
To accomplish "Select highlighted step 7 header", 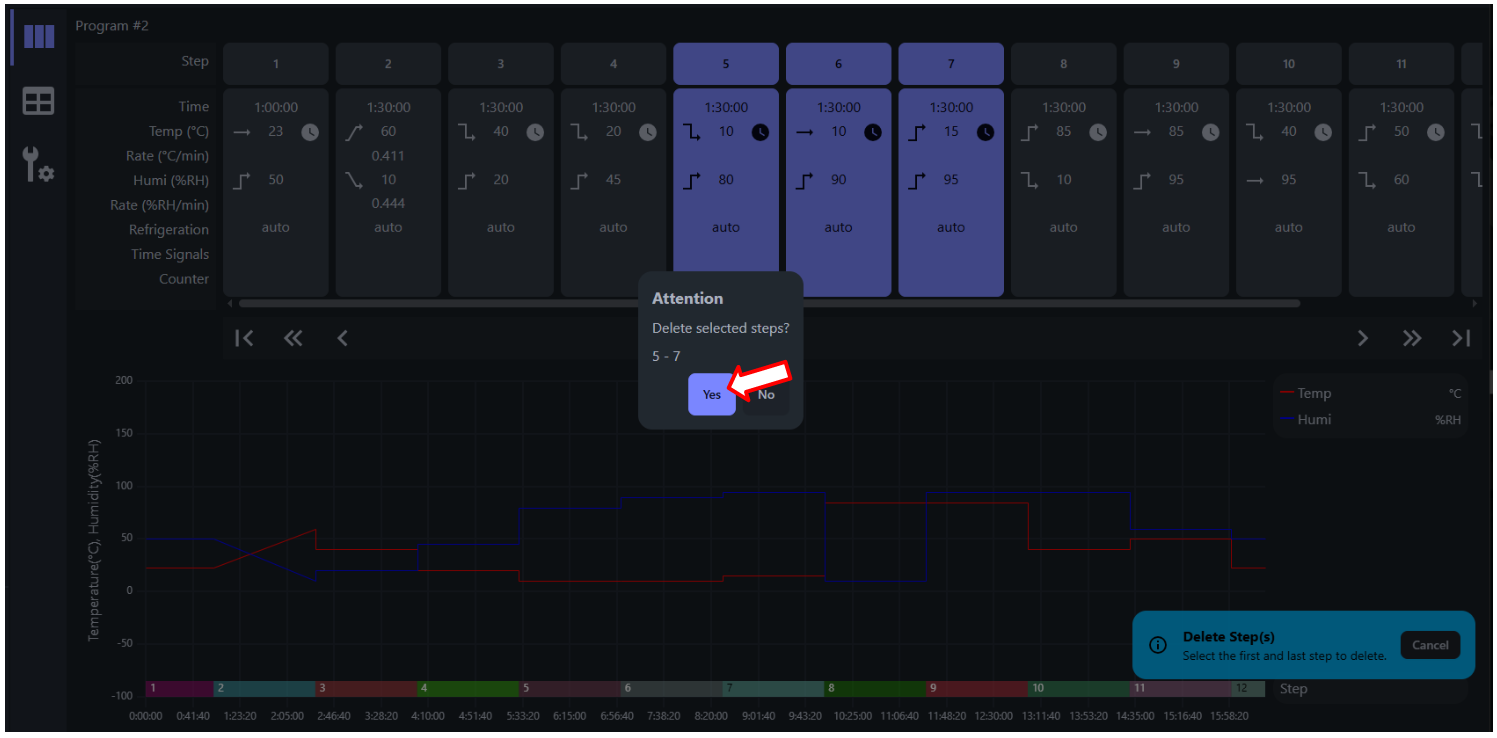I will [951, 63].
